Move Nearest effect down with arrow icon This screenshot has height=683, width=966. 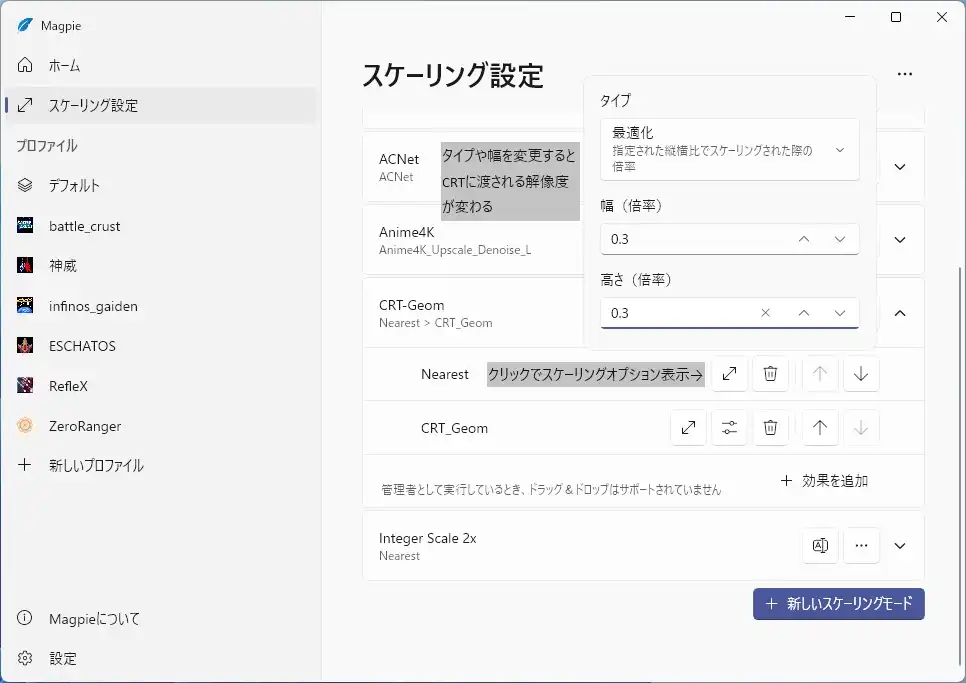[861, 374]
